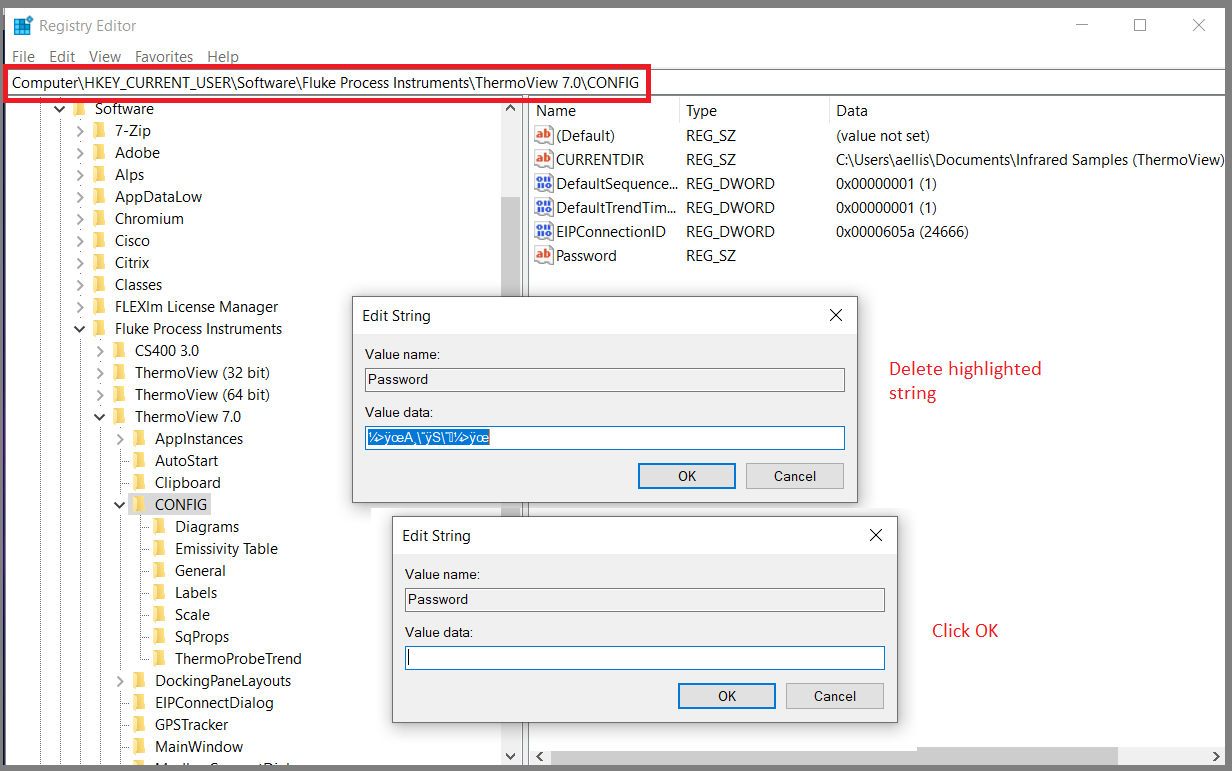Select FLEXlm License Manager folder icon

coord(99,306)
